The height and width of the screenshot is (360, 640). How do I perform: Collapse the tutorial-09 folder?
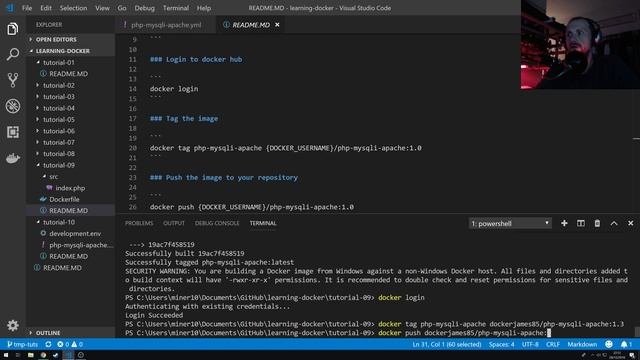coord(59,165)
